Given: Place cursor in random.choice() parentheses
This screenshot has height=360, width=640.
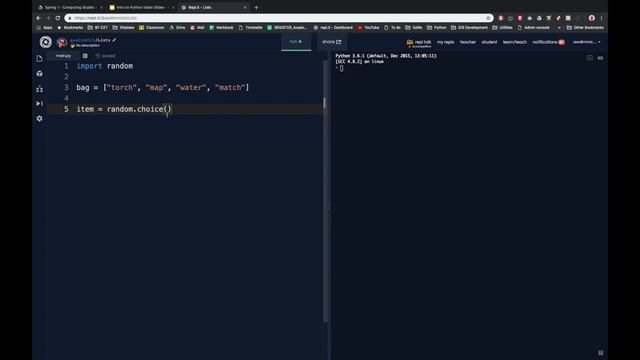Looking at the screenshot, I should tap(168, 109).
